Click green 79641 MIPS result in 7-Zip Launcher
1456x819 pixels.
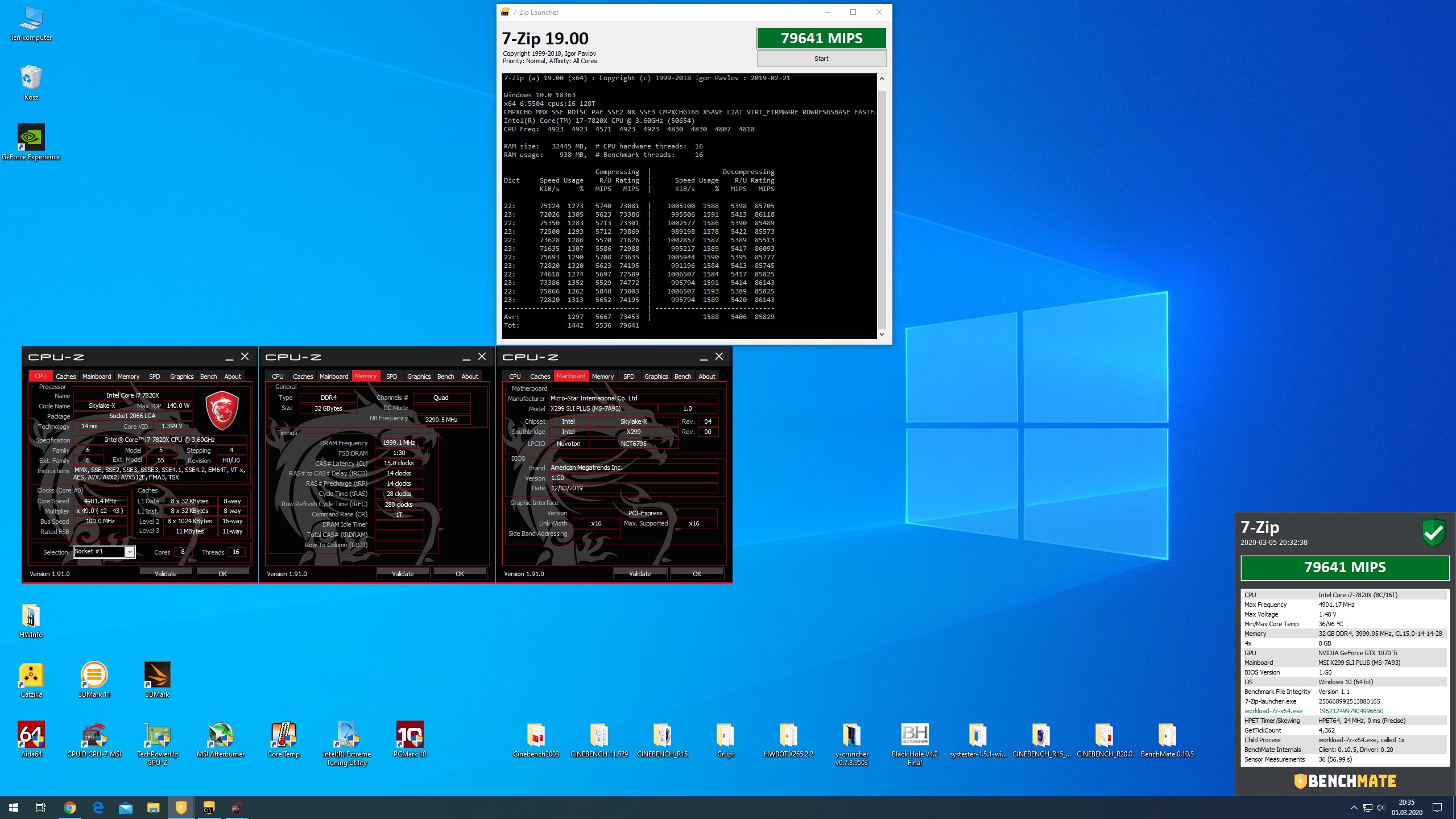pyautogui.click(x=821, y=38)
